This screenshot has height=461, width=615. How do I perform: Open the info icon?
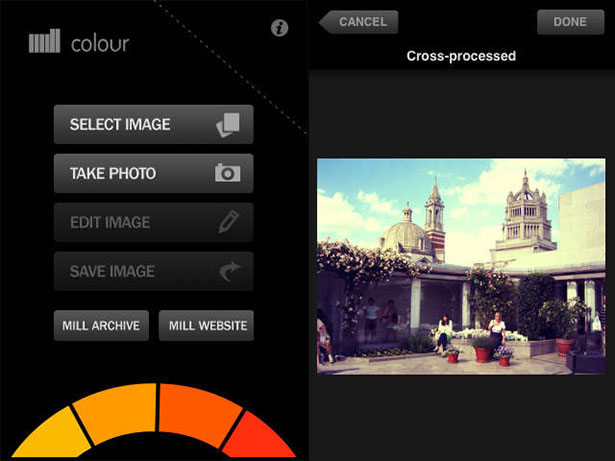coord(280,28)
